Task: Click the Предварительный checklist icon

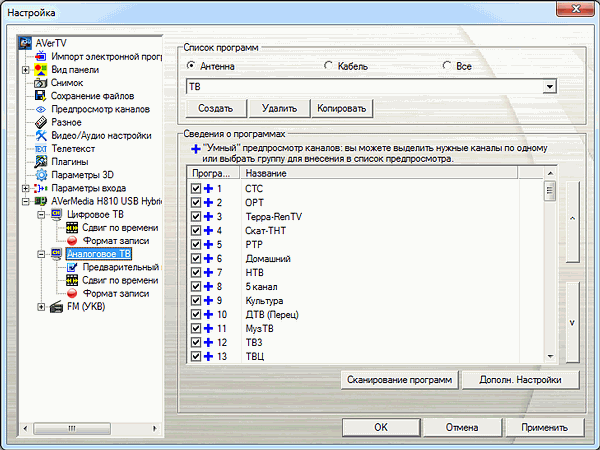Action: pos(72,267)
